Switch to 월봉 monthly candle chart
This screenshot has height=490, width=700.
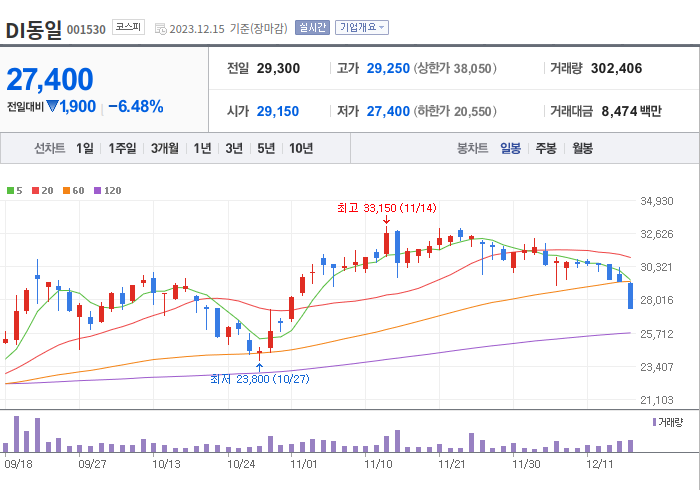(x=583, y=148)
